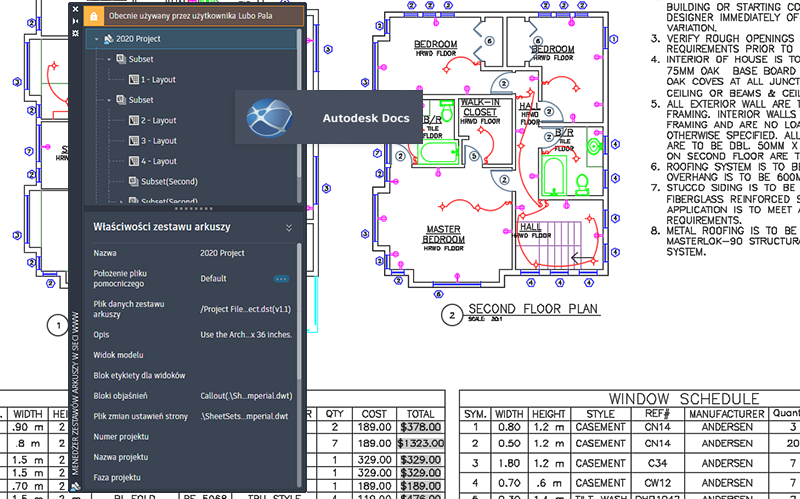This screenshot has width=800, height=499.
Task: Select the 2020 Project sheet set node
Action: pyautogui.click(x=191, y=39)
